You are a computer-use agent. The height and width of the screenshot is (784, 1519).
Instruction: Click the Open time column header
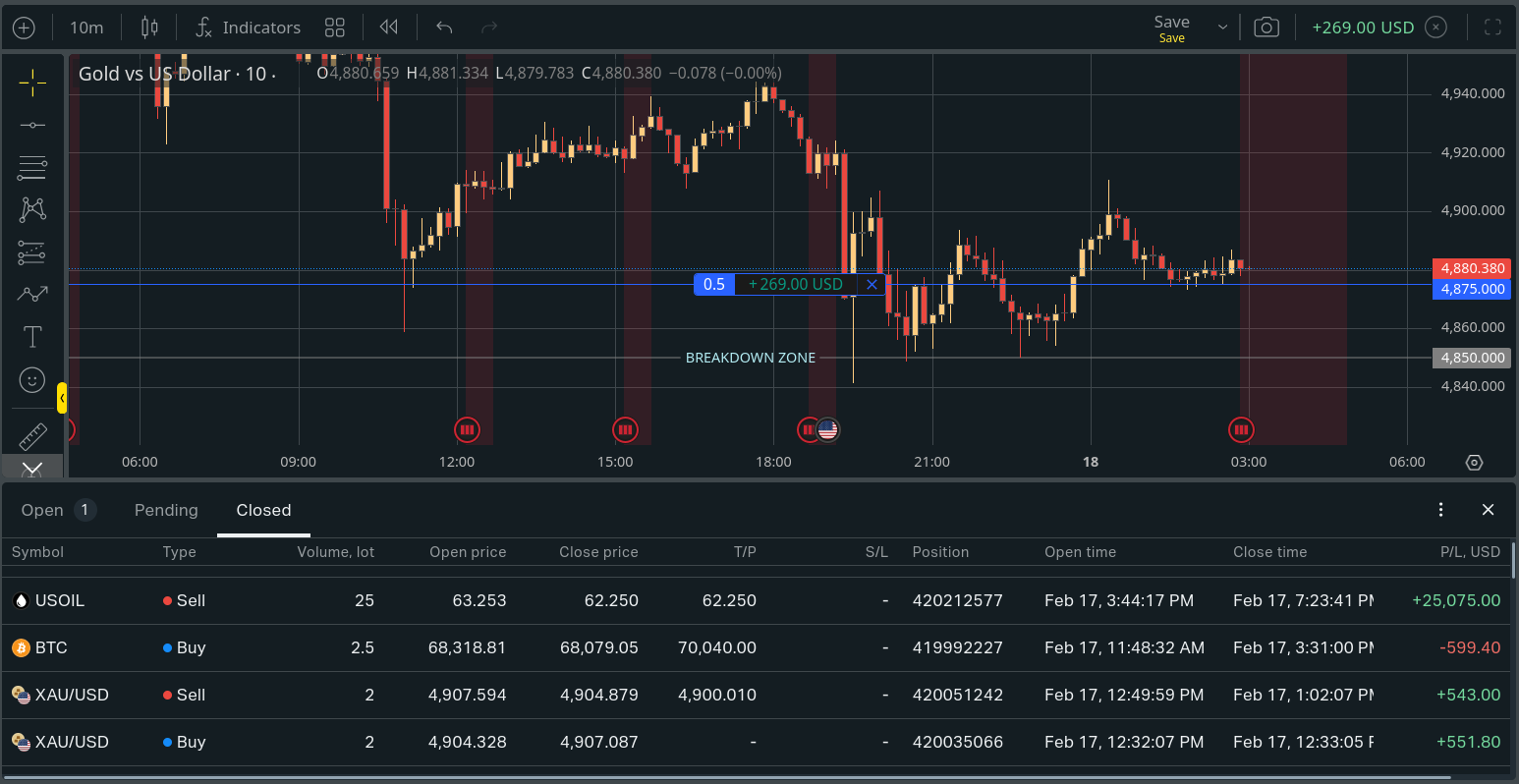[1080, 552]
